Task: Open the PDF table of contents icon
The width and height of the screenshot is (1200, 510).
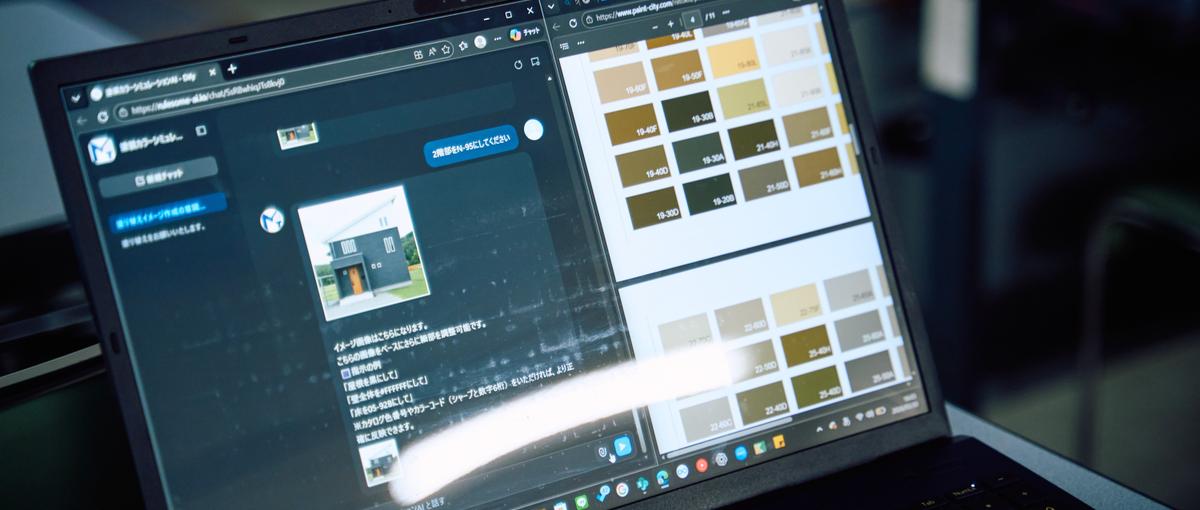Action: click(565, 47)
